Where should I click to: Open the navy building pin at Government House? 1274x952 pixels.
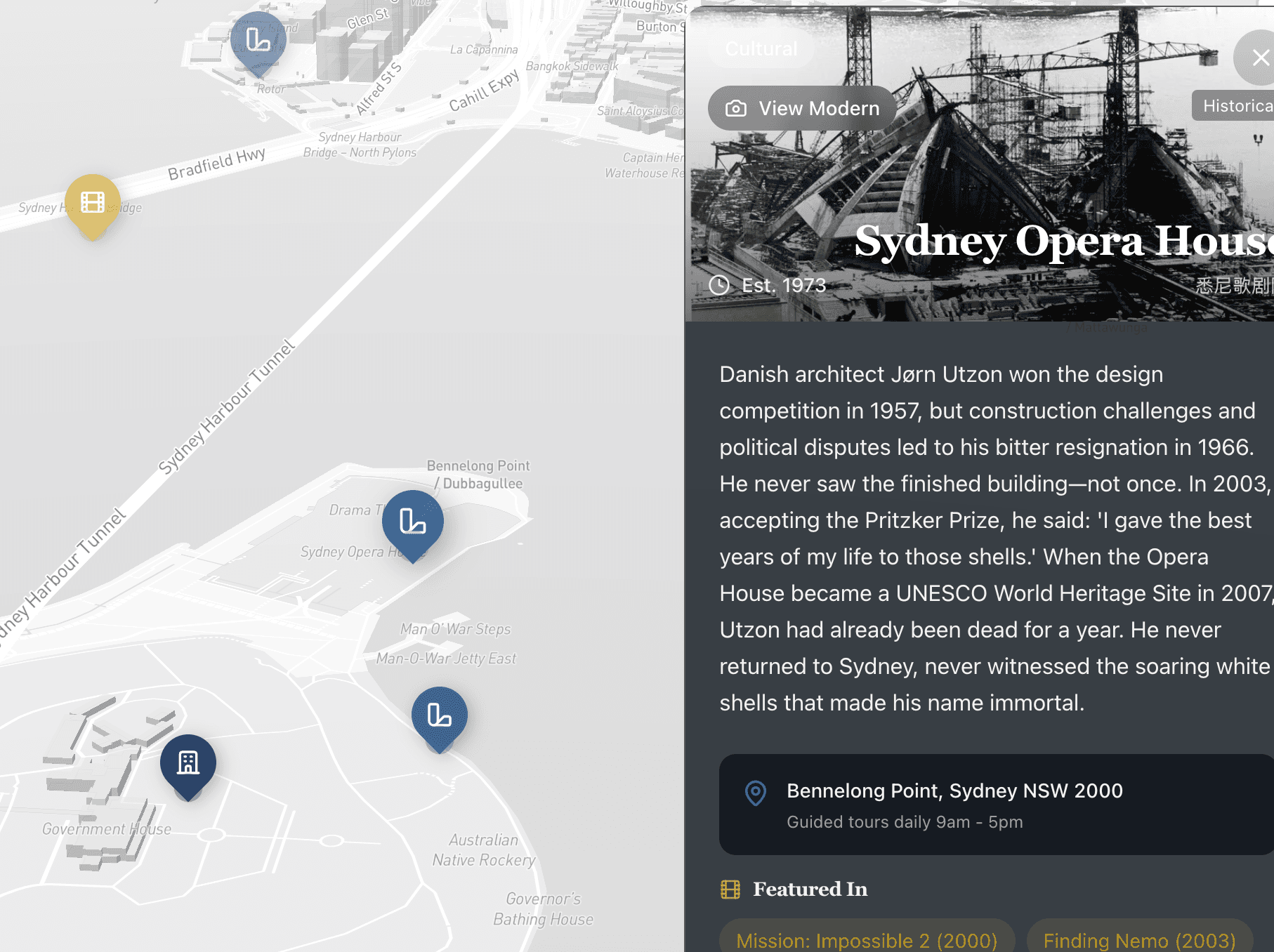coord(188,762)
